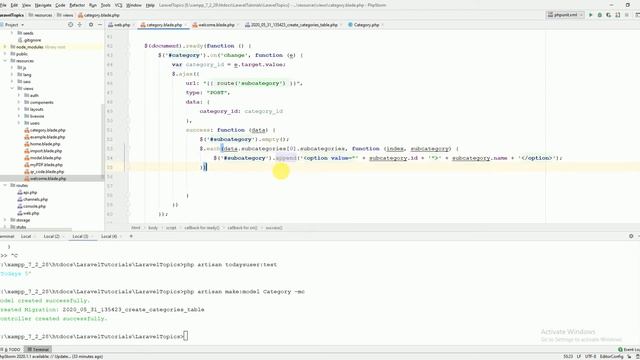The width and height of the screenshot is (640, 360).
Task: Run the phpunit.xml configuration with the play icon
Action: [x=590, y=15]
